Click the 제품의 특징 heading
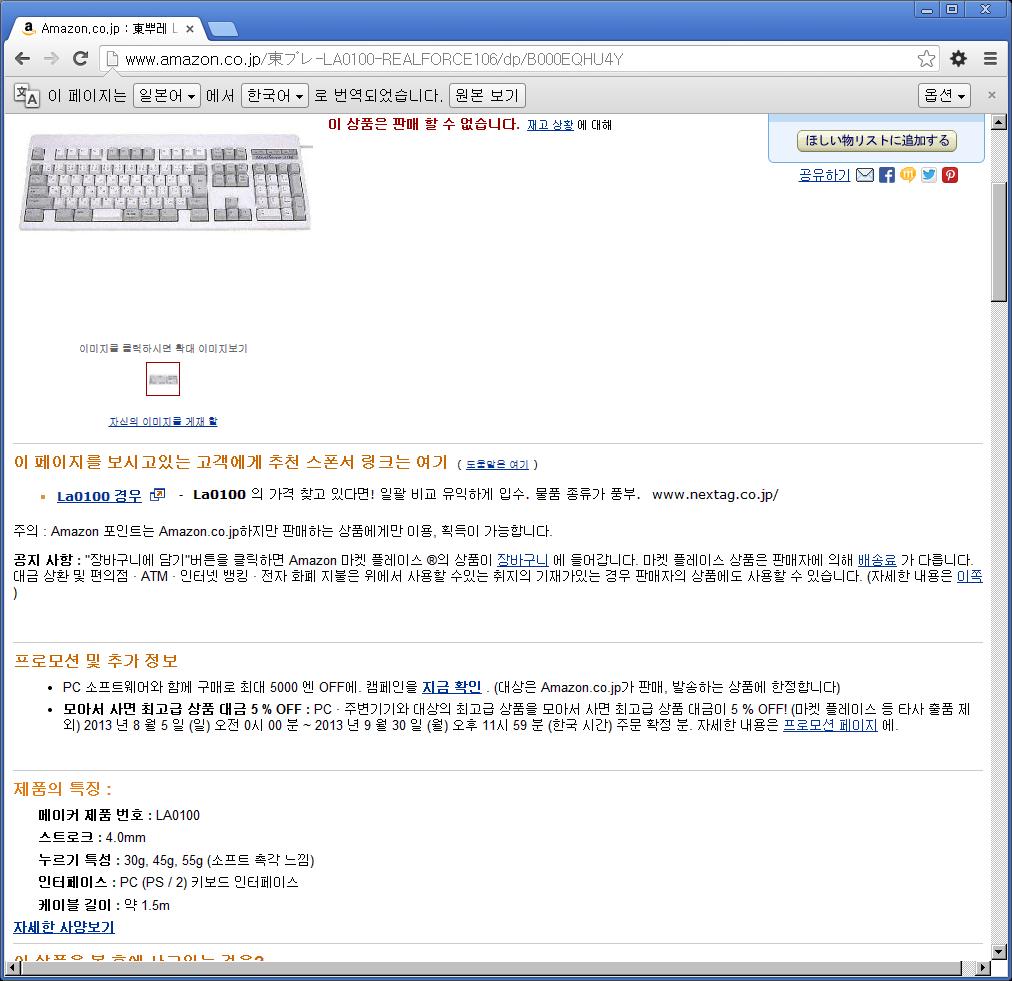The height and width of the screenshot is (981, 1012). tap(63, 789)
